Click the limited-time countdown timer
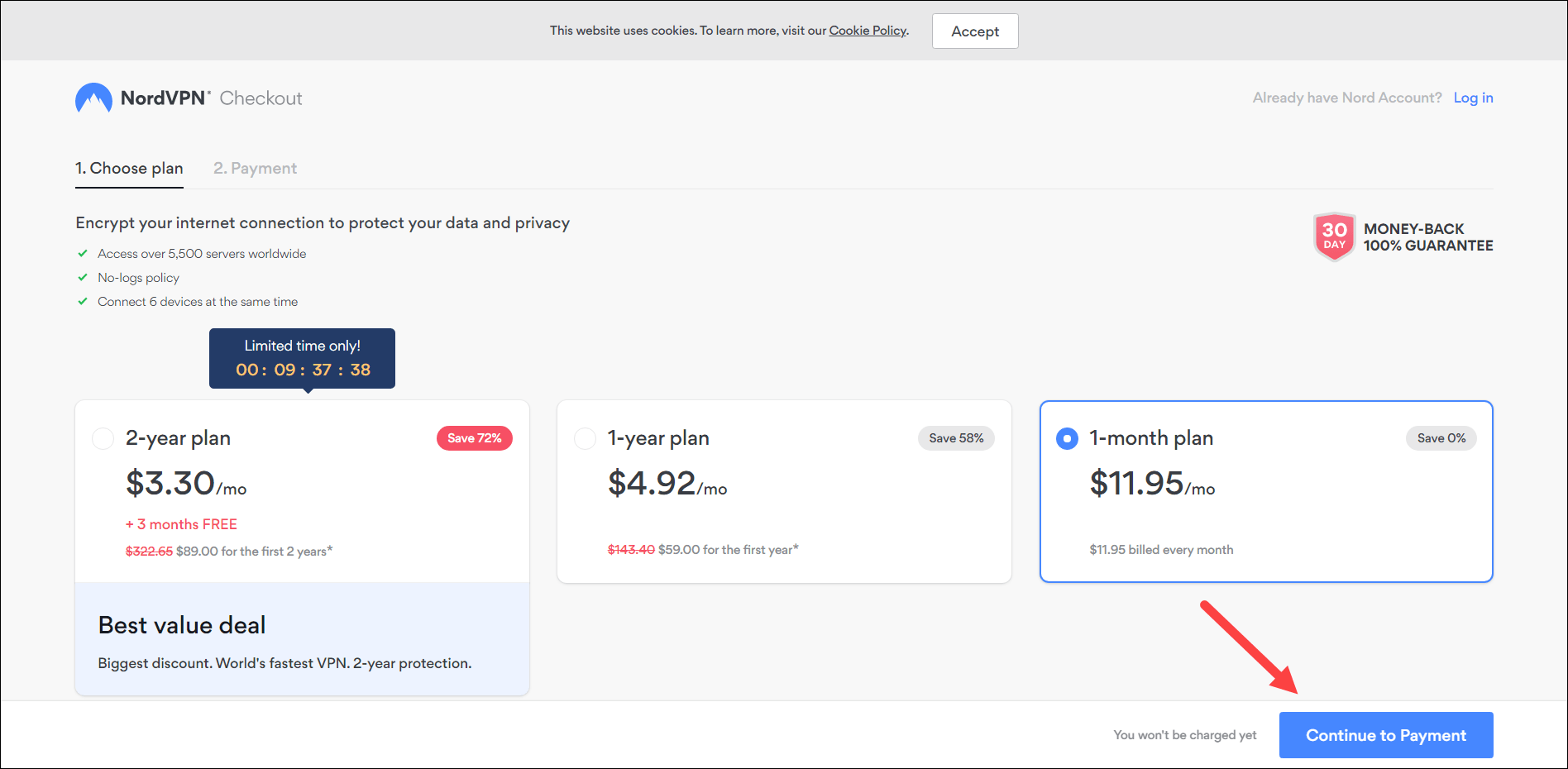Screen dimensions: 1568x769 pos(303,370)
